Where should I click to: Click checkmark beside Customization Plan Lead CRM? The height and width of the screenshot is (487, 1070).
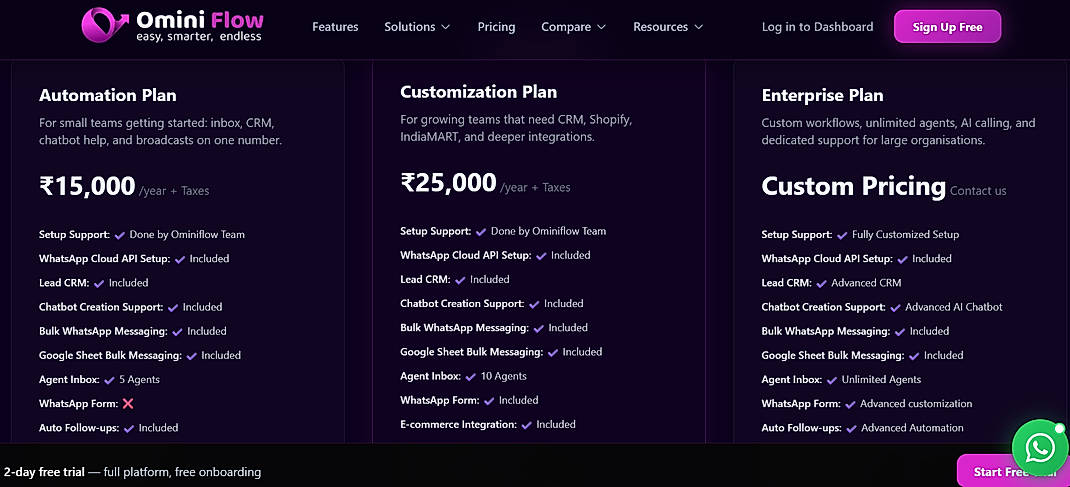(460, 280)
